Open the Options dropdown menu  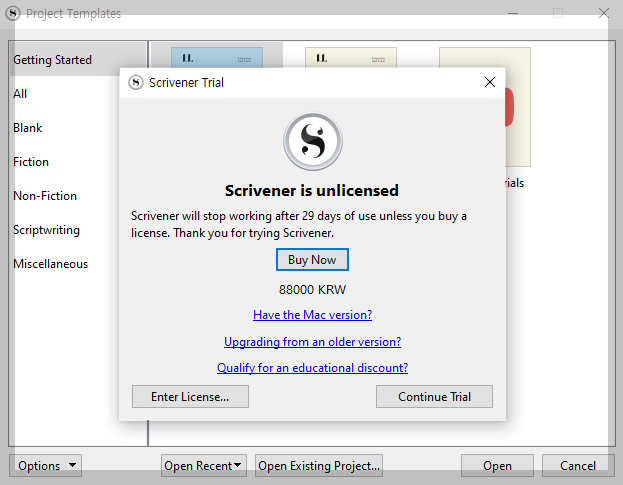[45, 466]
